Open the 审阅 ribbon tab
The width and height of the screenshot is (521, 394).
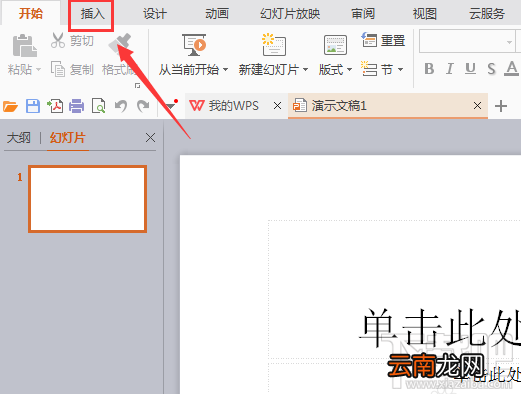pyautogui.click(x=363, y=14)
